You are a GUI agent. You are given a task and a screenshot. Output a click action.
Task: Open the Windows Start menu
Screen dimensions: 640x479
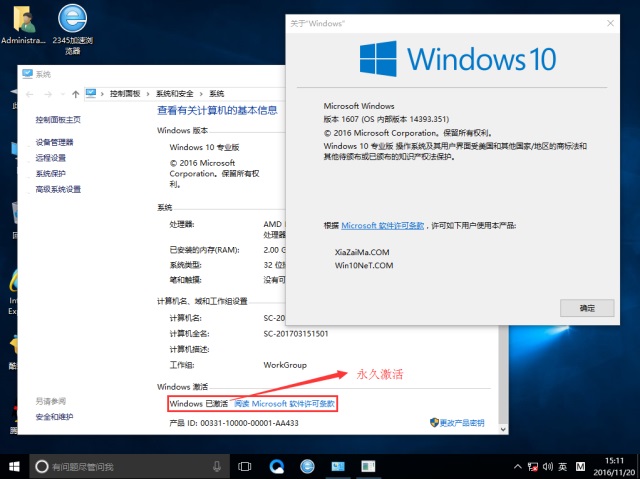click(x=15, y=466)
